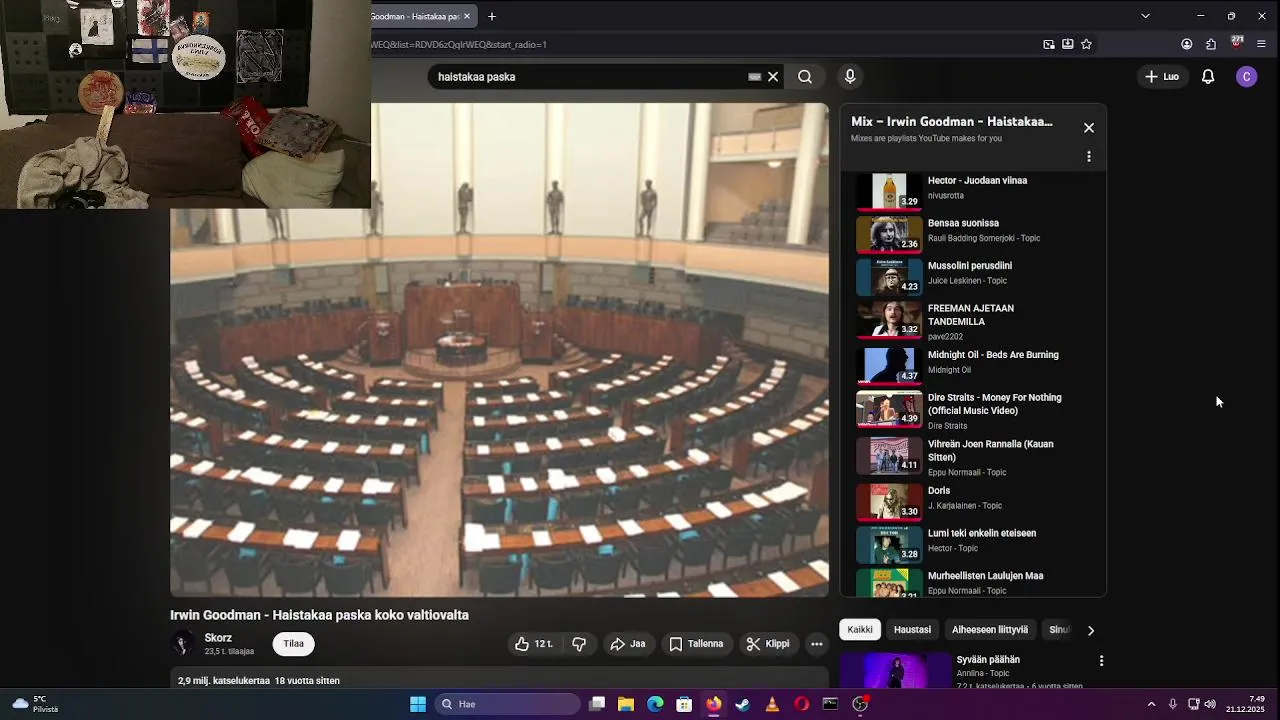Open Task View on the taskbar
1280x720 pixels.
(x=597, y=704)
